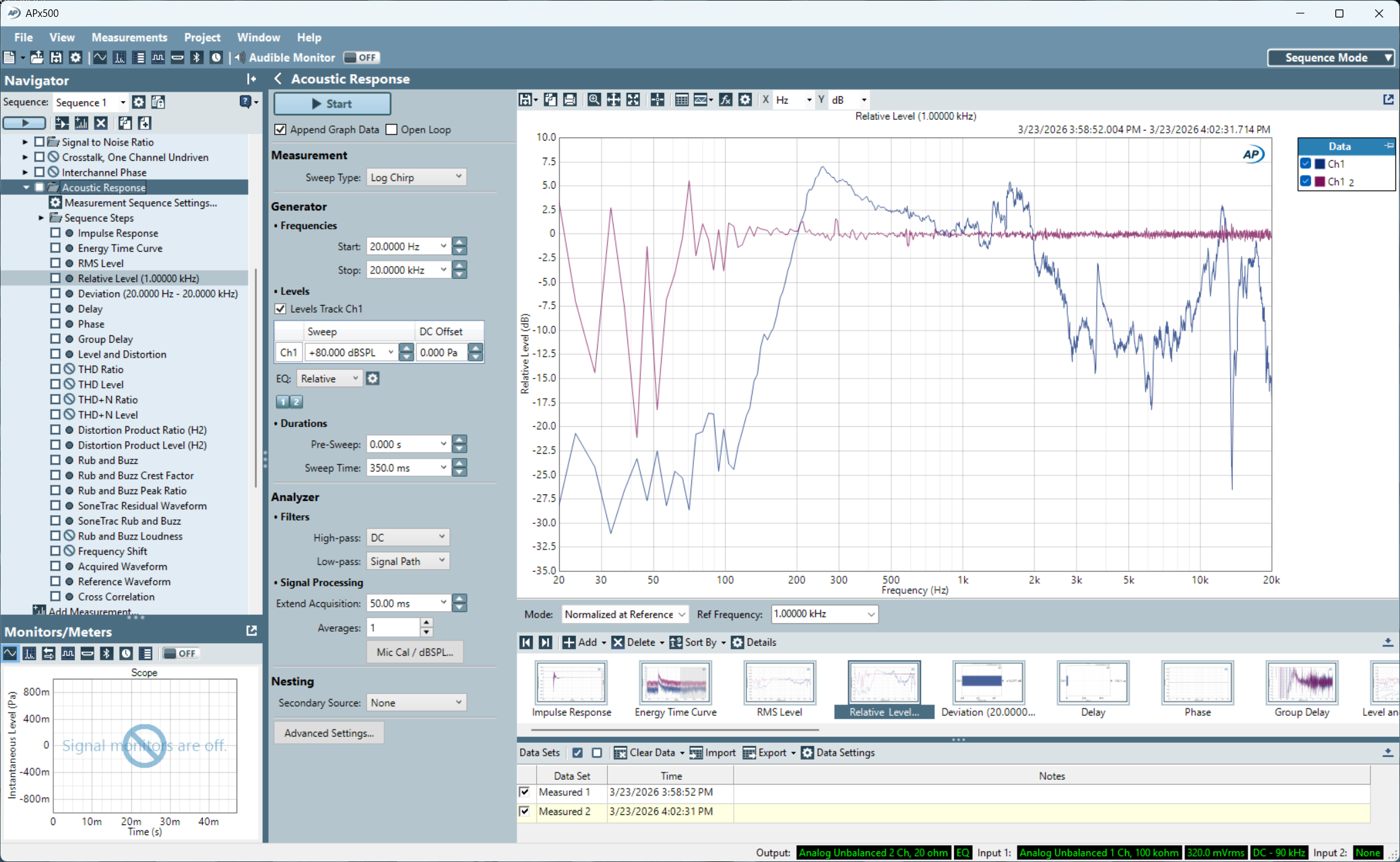Enable the Open Loop checkbox

coord(391,129)
